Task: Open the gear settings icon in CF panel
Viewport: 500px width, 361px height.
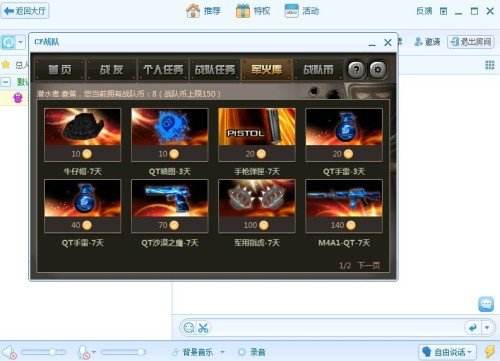Action: [x=378, y=70]
